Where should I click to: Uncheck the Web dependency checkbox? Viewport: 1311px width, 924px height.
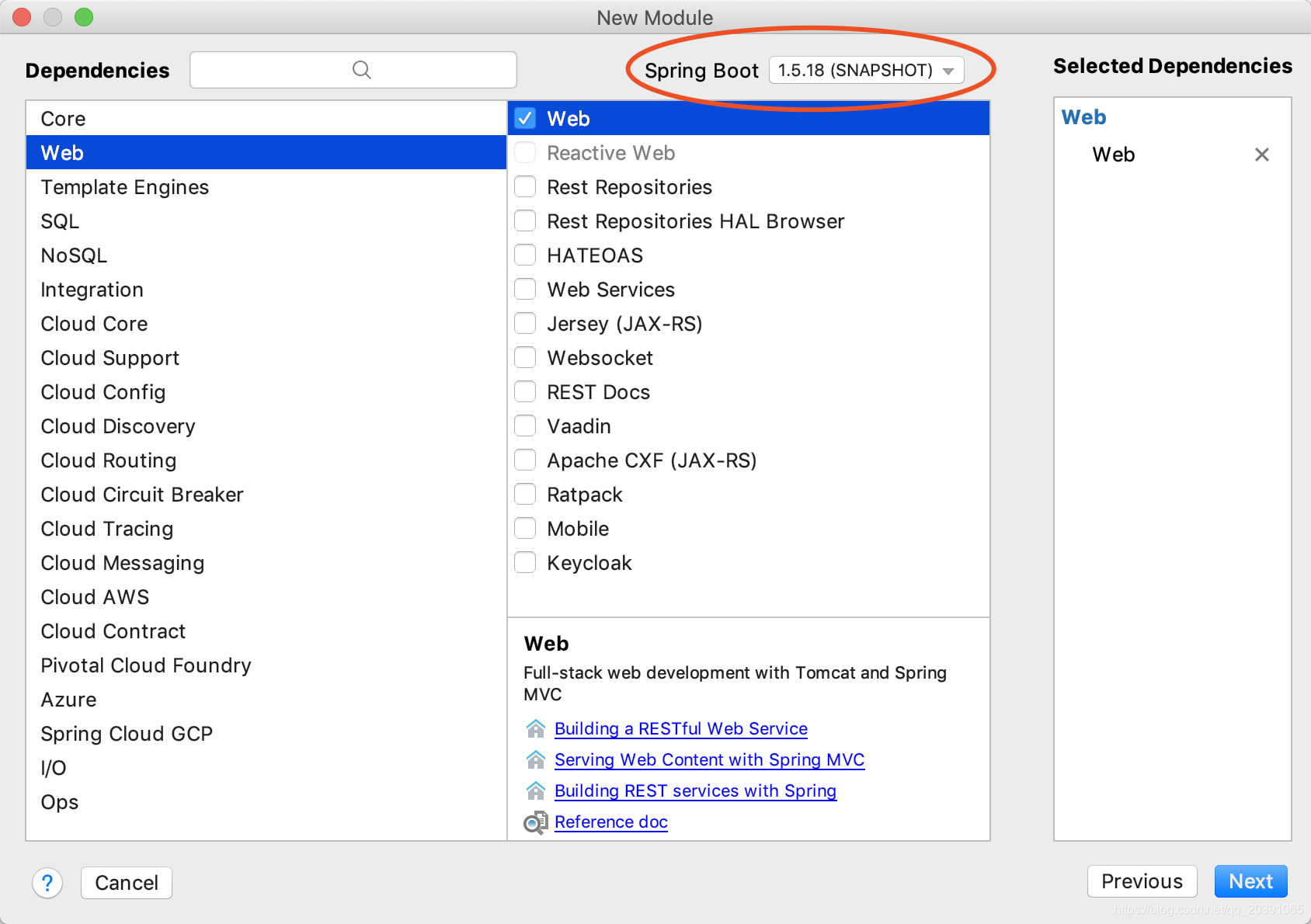(526, 119)
